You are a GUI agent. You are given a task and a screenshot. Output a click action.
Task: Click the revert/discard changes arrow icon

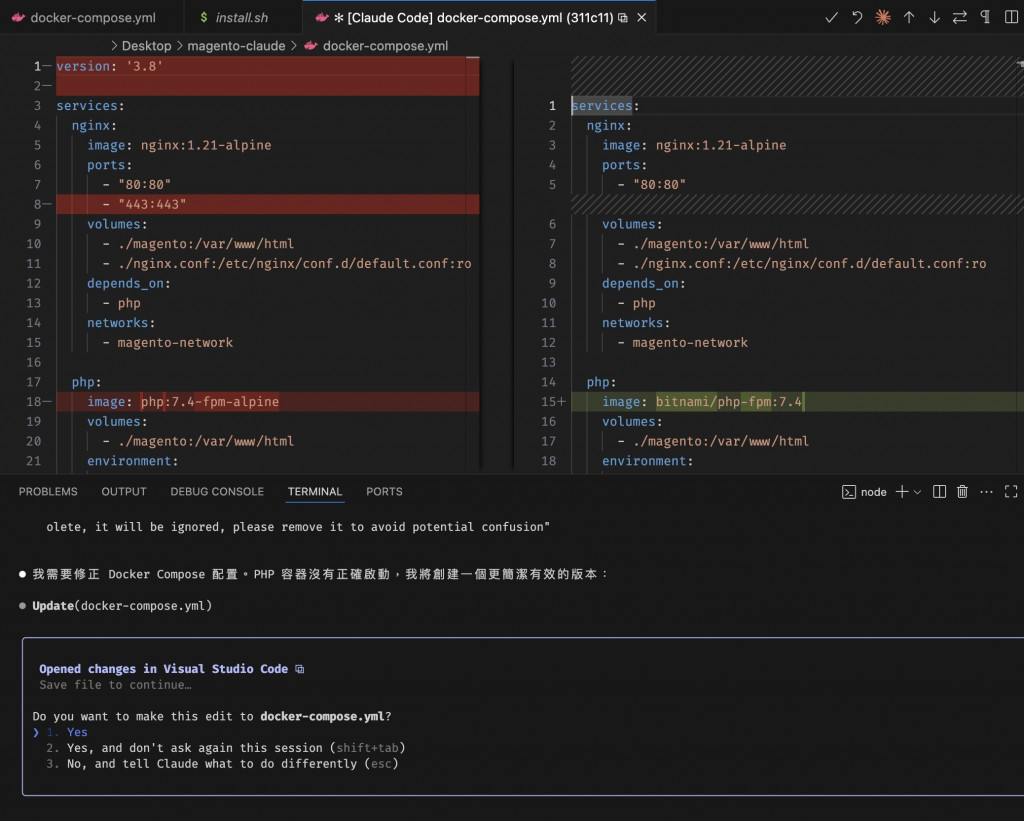(857, 18)
